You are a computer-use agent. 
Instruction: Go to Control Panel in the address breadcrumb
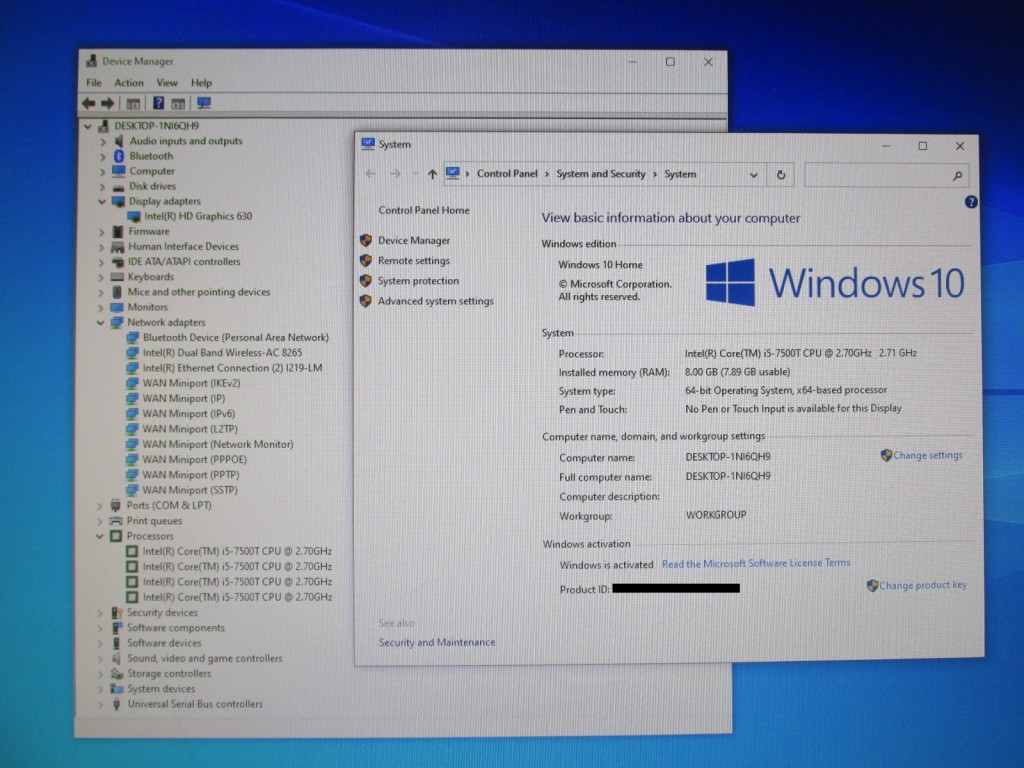507,174
